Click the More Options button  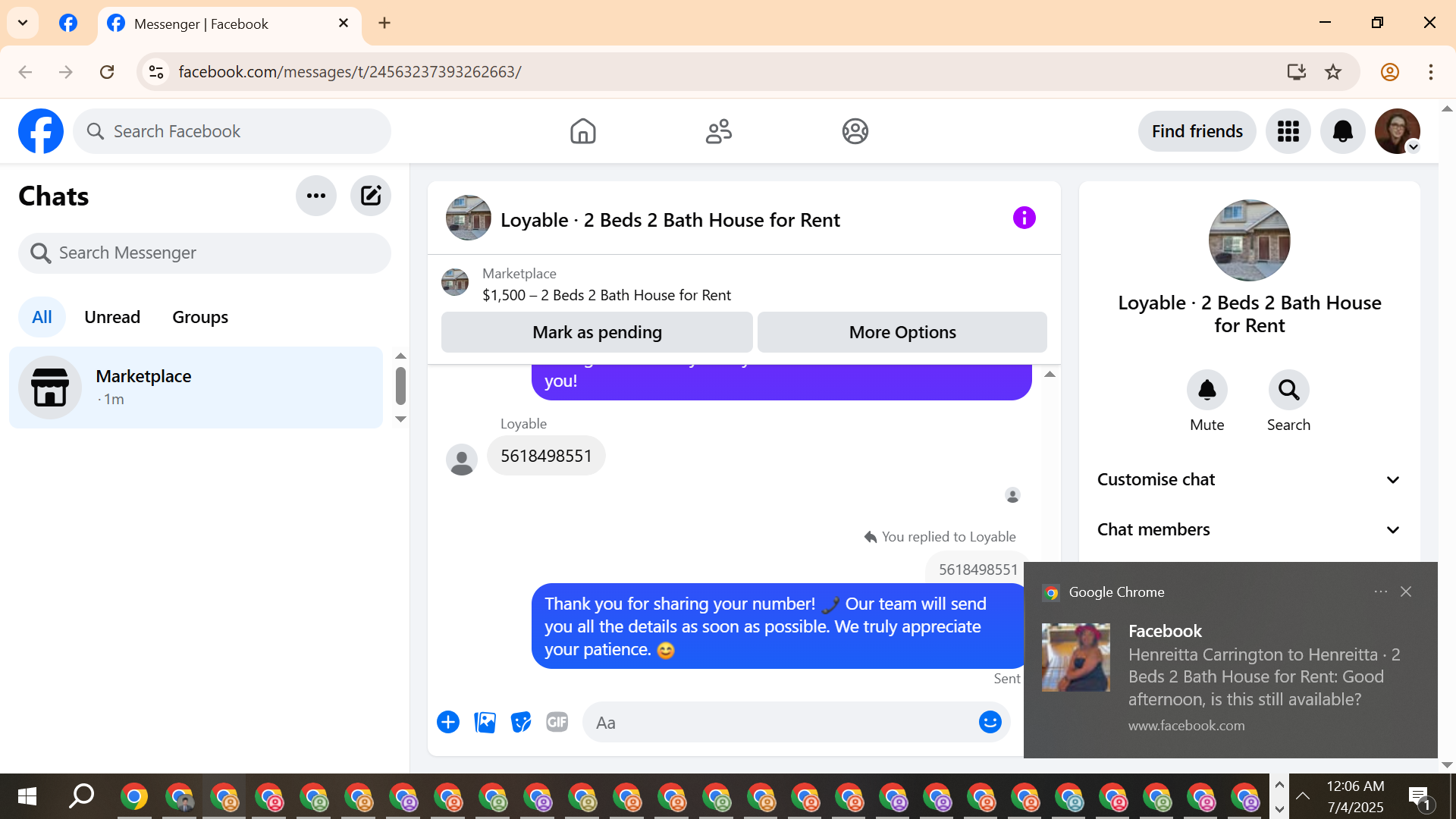click(x=902, y=332)
